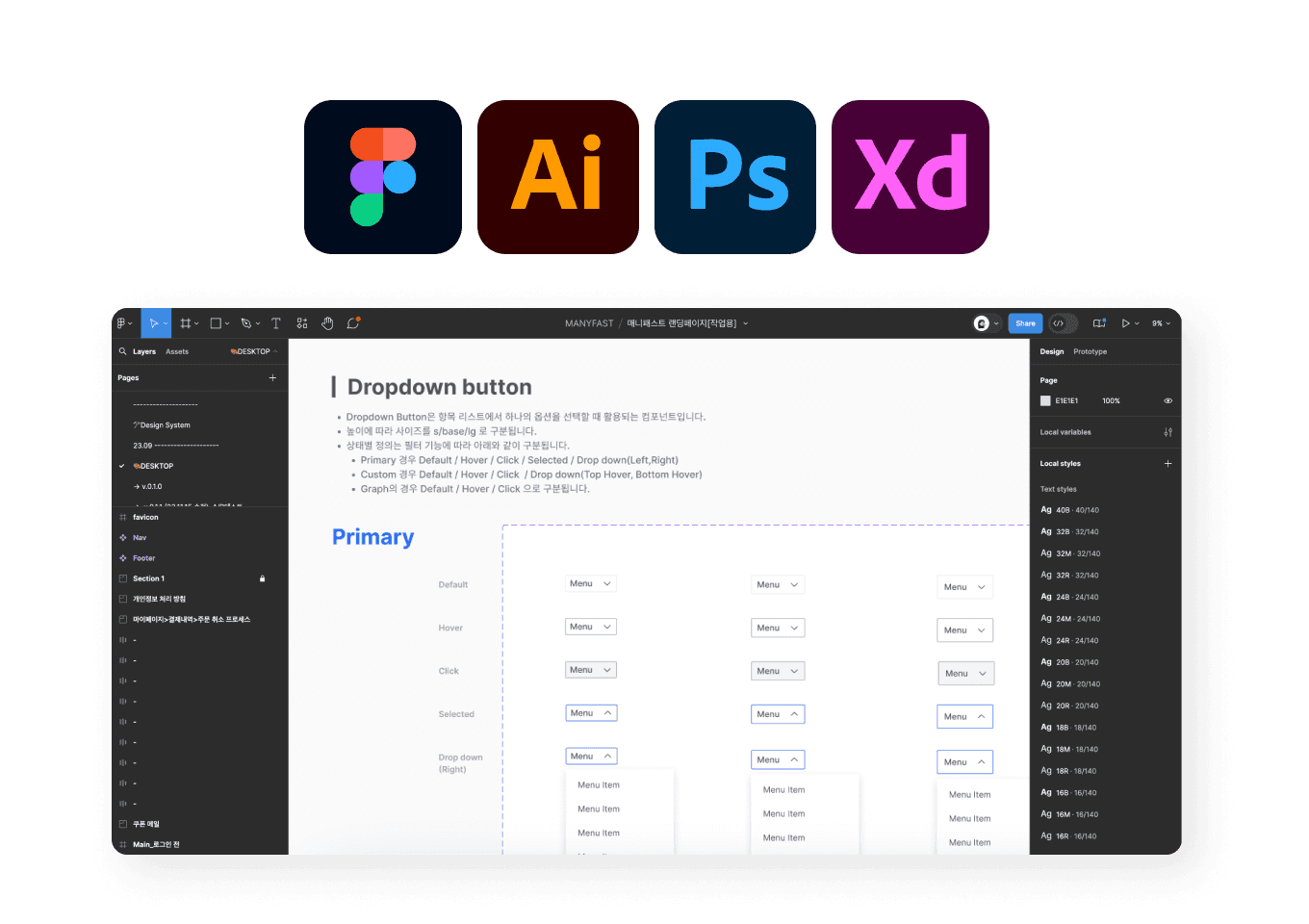Select the Hand tool
Image resolution: width=1309 pixels, height=924 pixels.
point(327,323)
